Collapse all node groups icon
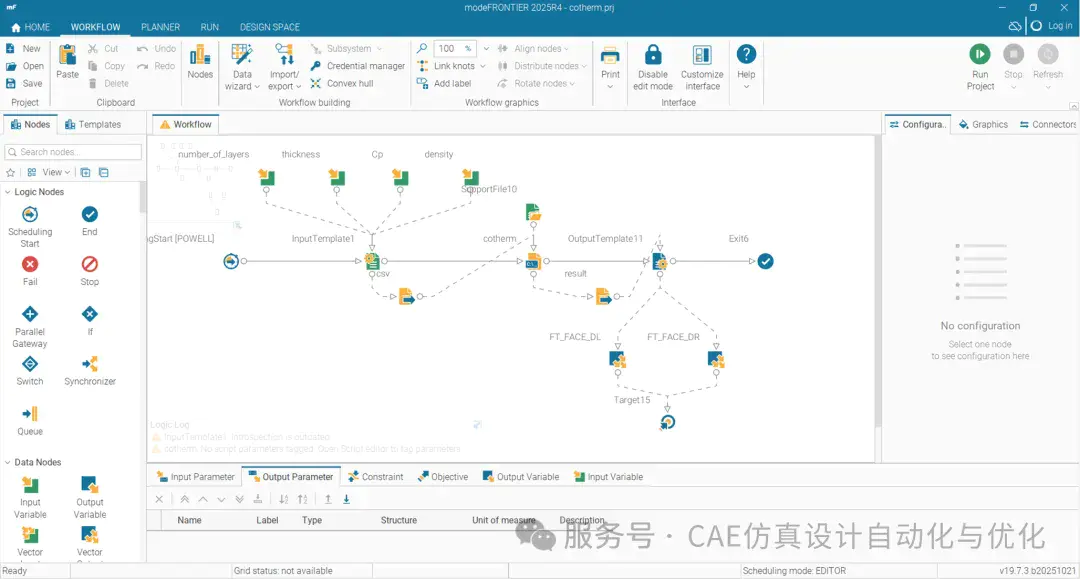The image size is (1080, 579). [x=103, y=173]
